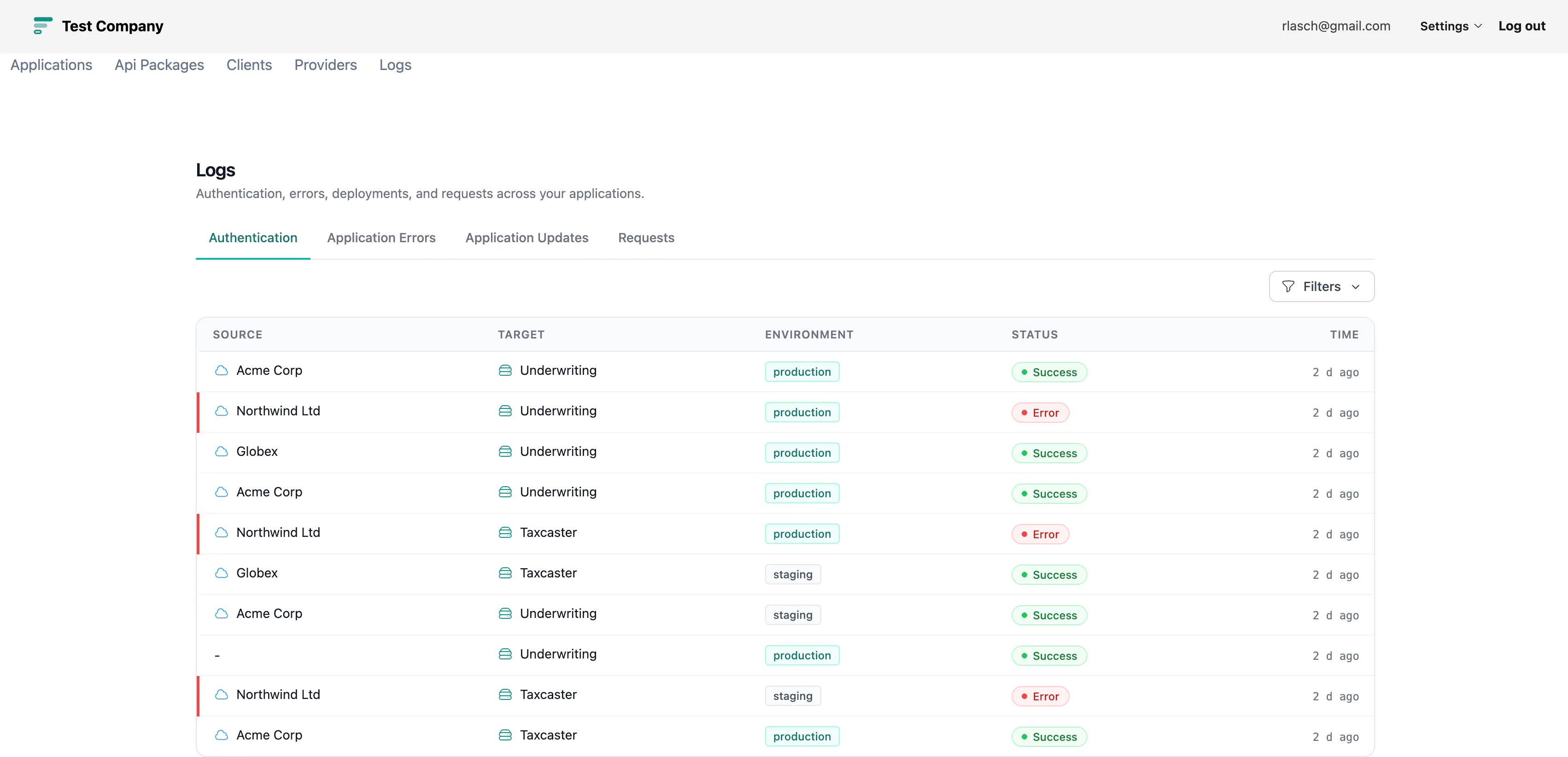The image size is (1568, 757).
Task: Click cloud icon in Acme Corp Underwriting staging row
Action: click(x=222, y=614)
